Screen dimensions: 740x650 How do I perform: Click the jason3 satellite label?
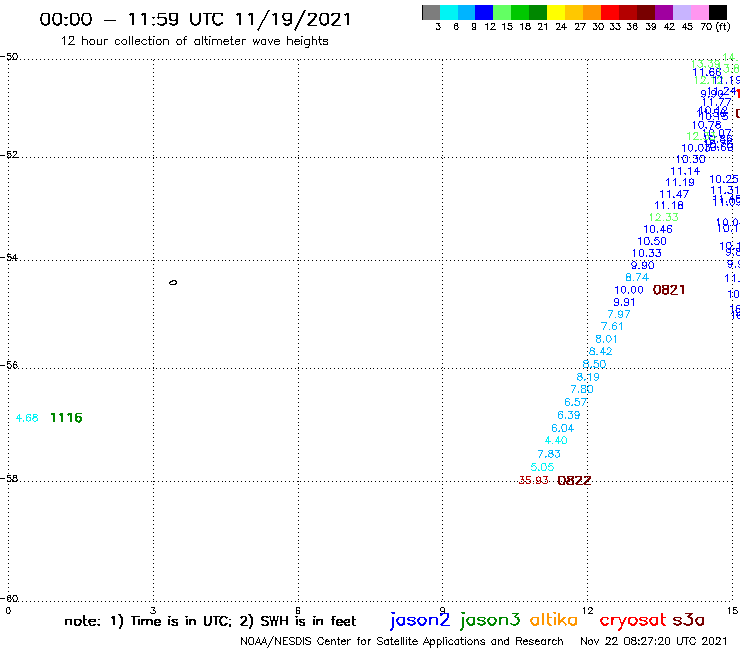490,620
